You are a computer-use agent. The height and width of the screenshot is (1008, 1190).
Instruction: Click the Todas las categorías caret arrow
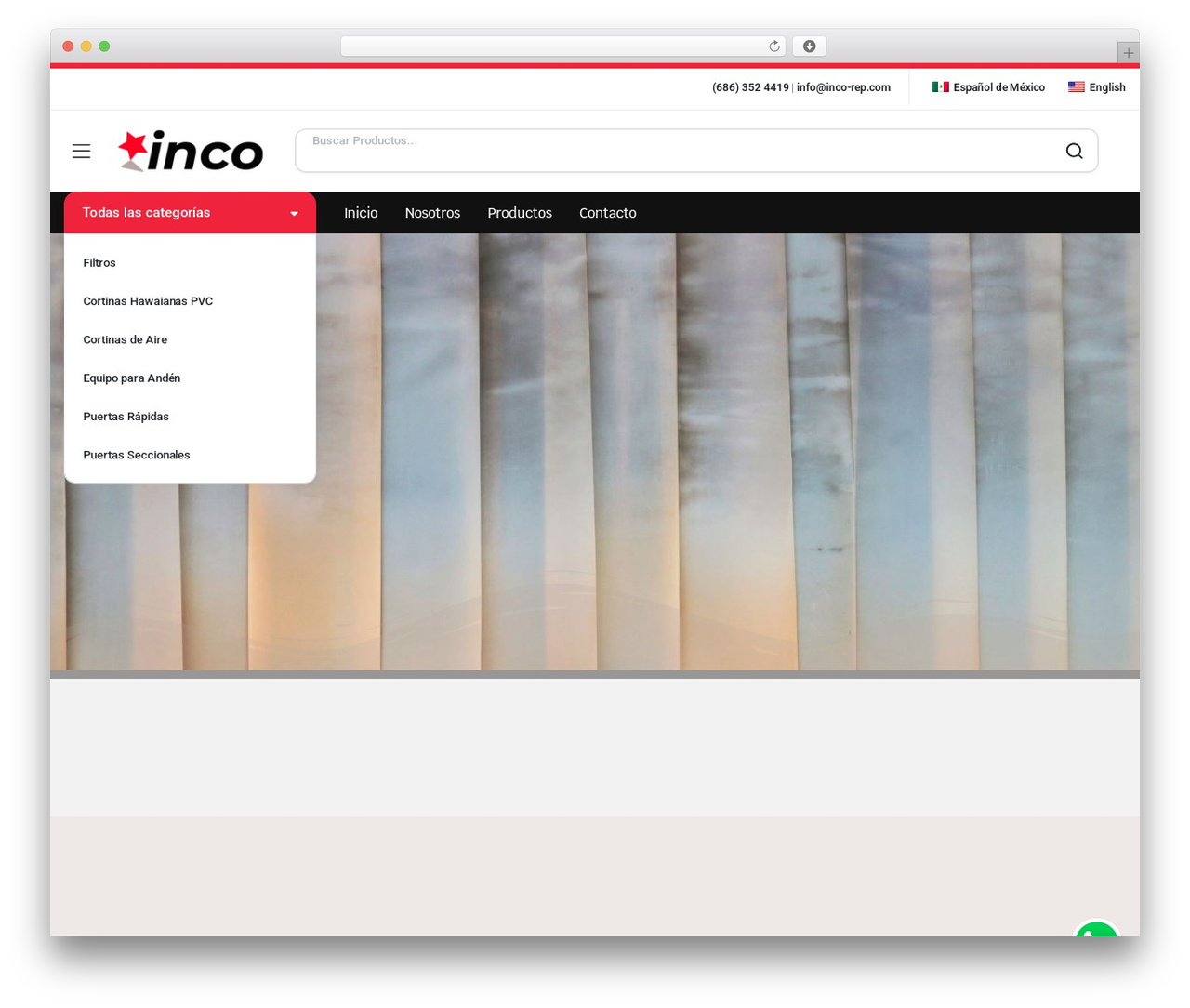point(294,214)
